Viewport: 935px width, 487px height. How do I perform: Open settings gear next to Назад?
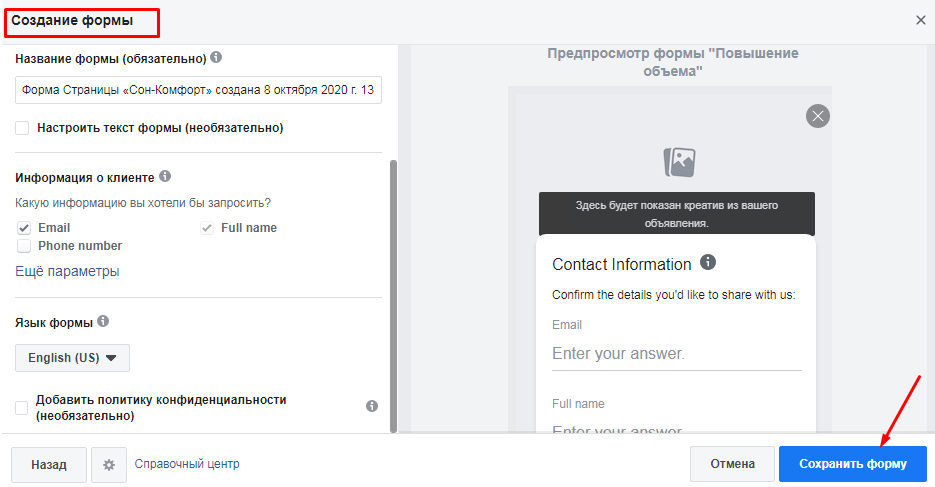point(109,465)
